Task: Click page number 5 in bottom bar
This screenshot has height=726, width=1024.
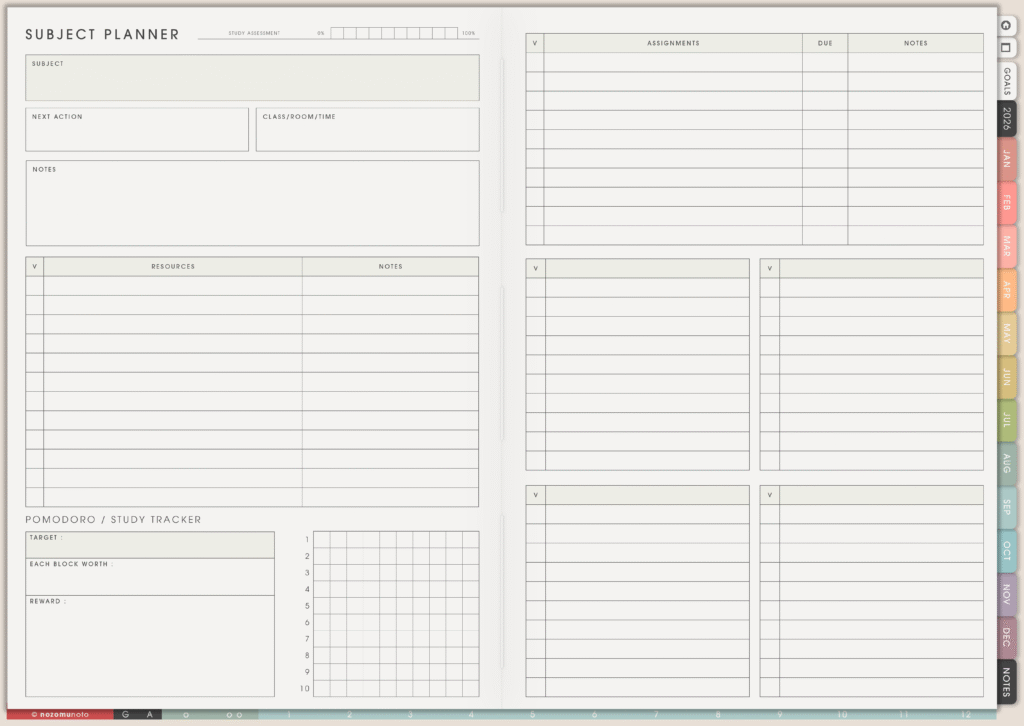Action: (x=532, y=715)
